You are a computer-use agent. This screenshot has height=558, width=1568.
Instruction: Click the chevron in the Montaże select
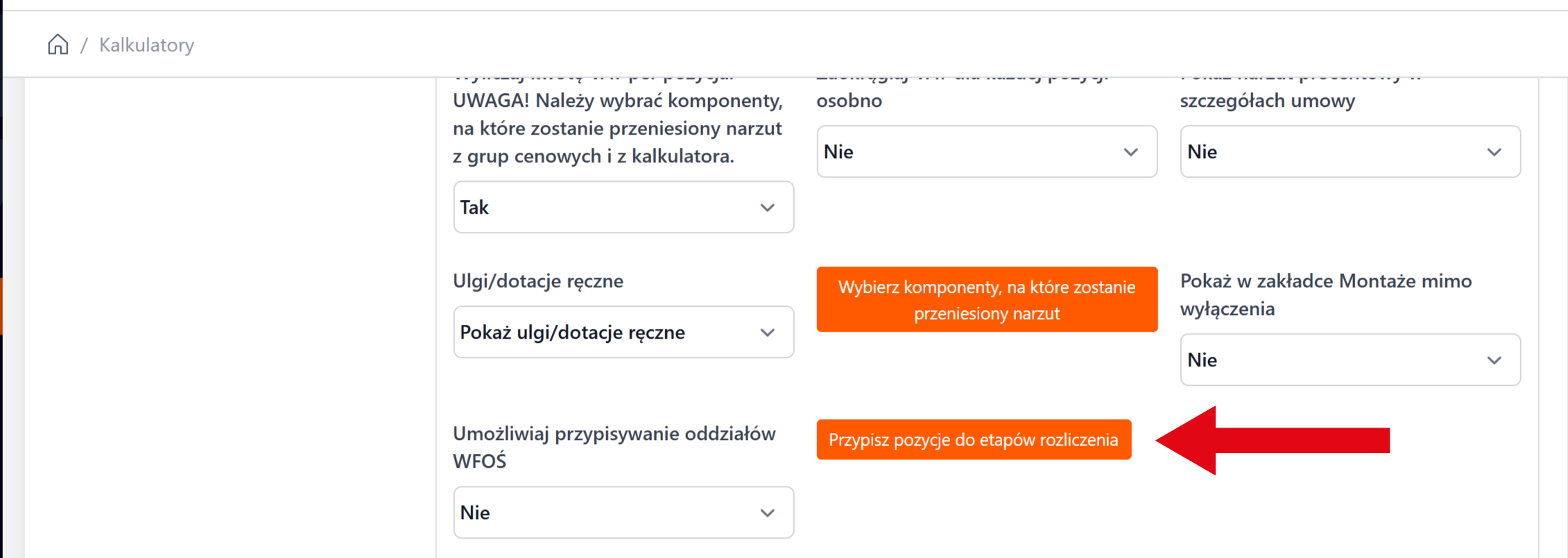(x=1494, y=360)
